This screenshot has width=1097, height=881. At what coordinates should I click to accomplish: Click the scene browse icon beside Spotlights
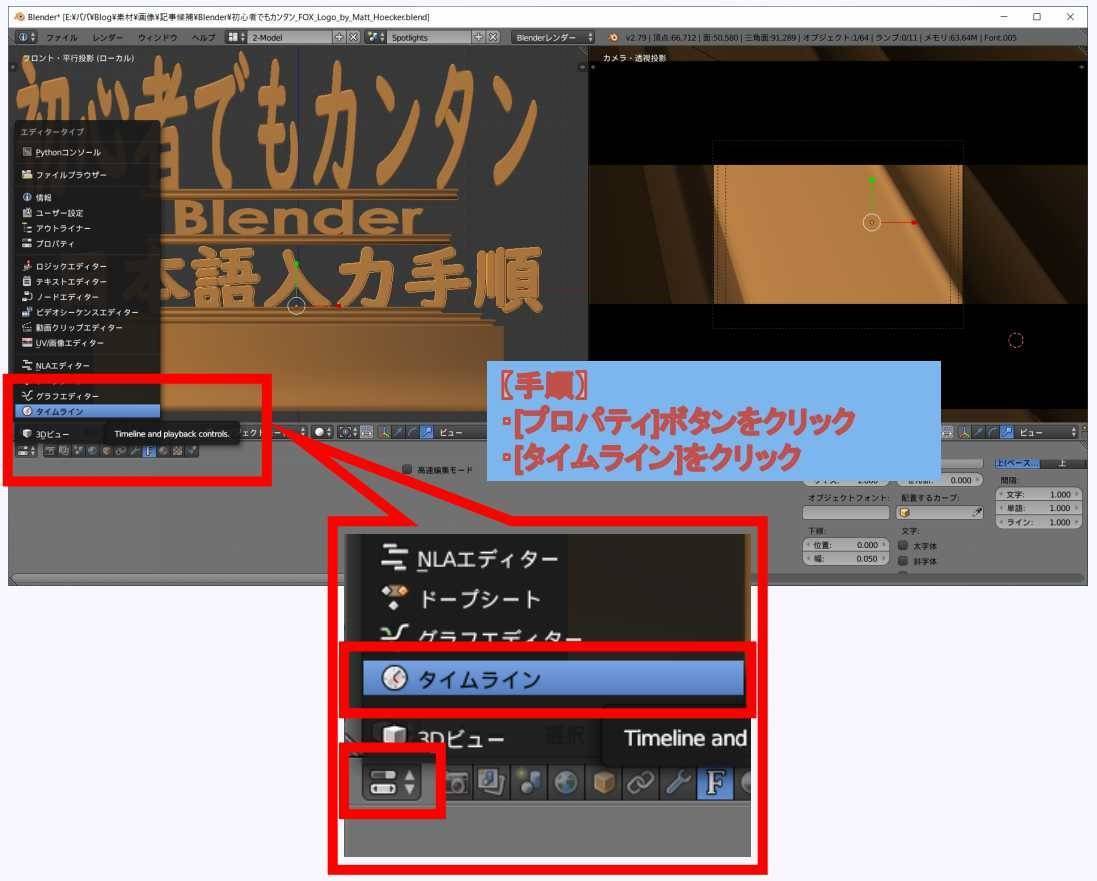pos(376,37)
